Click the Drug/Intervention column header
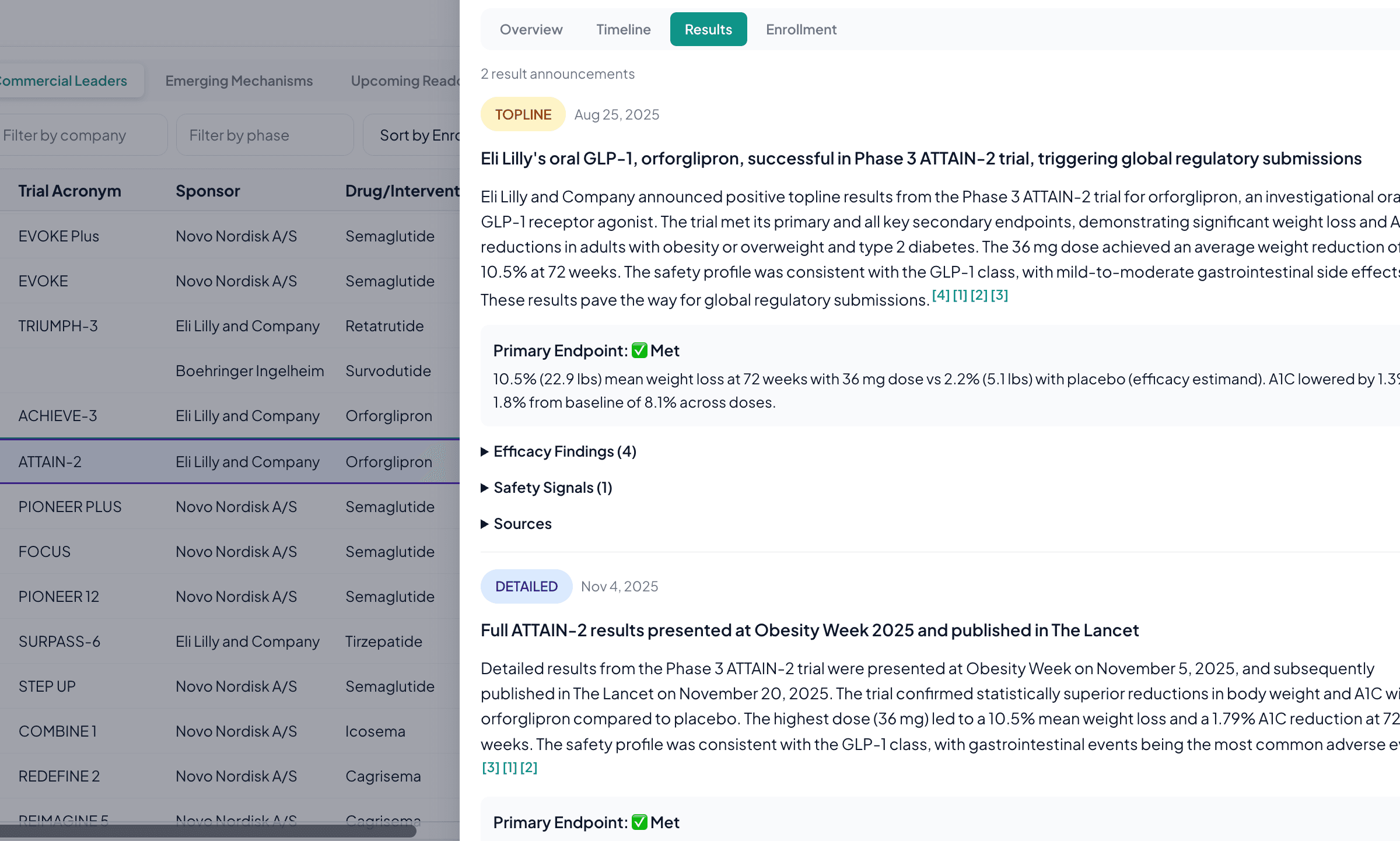 point(402,191)
